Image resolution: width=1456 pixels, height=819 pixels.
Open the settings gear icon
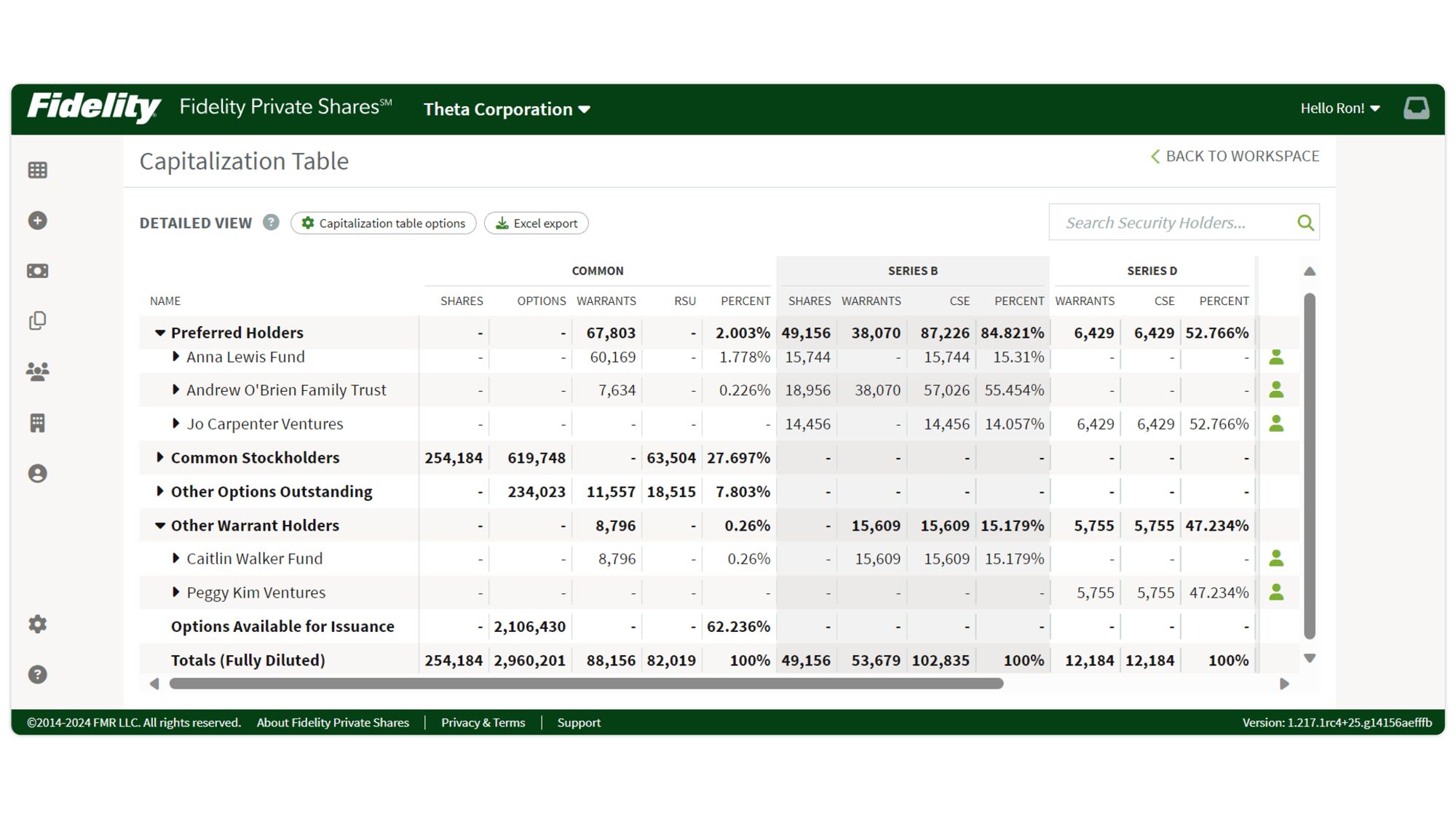pos(37,624)
